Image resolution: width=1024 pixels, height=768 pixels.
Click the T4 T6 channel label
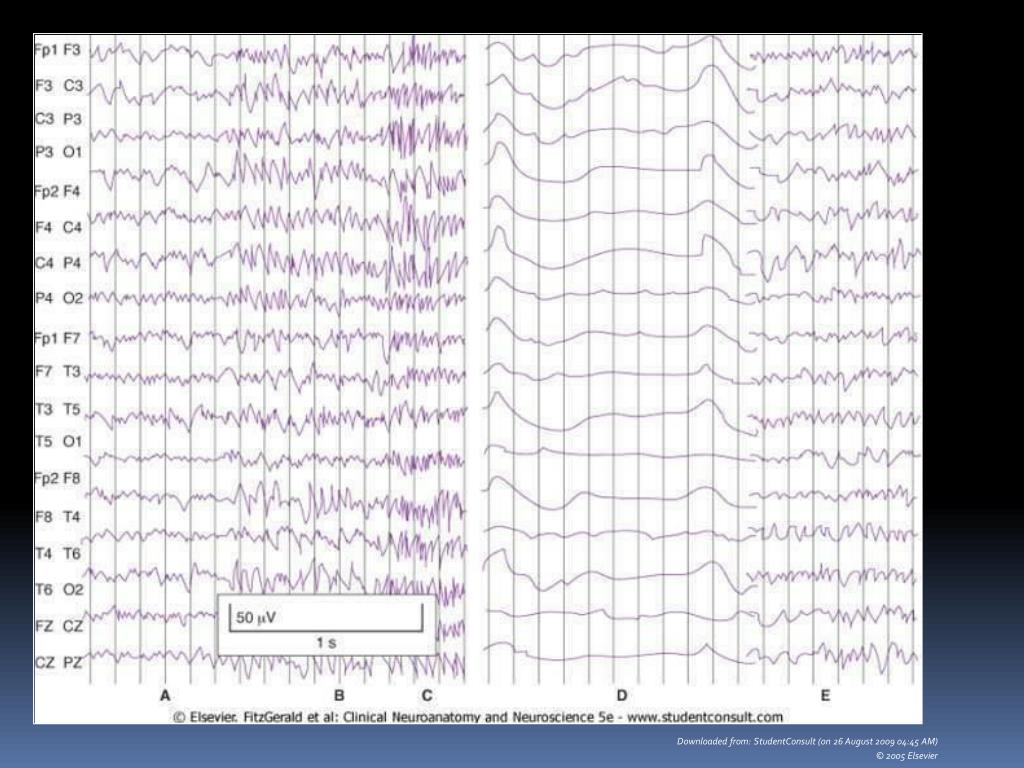(58, 554)
